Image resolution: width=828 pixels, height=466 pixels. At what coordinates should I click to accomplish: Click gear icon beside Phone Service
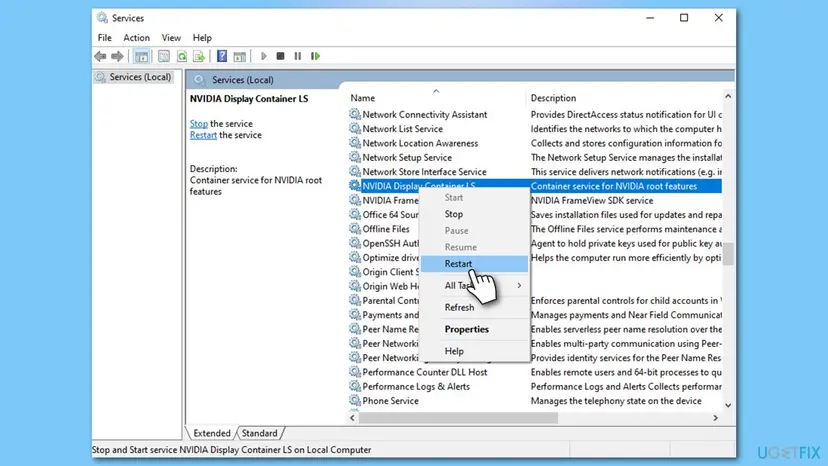(355, 400)
